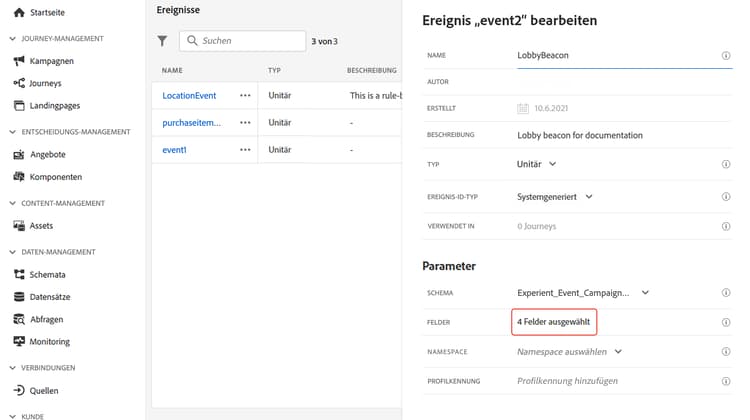Image resolution: width=750 pixels, height=420 pixels.
Task: Click 4 Felder ausgewählt
Action: click(554, 322)
